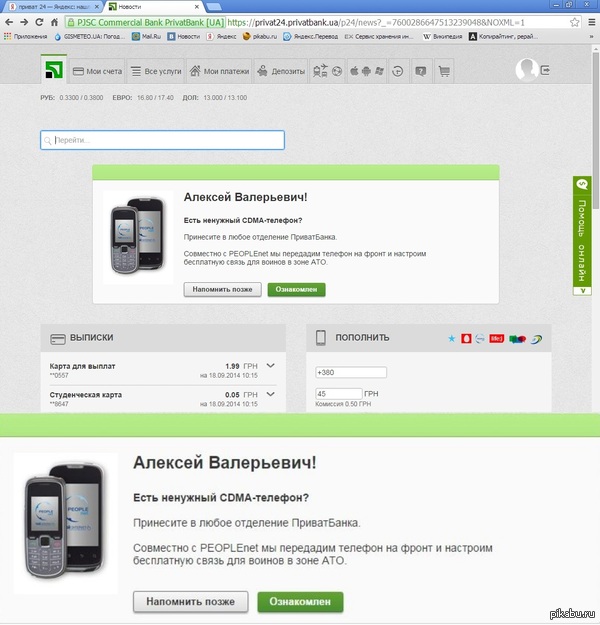Click the +380 phone number field
Screen dimensions: 600x625
(x=350, y=373)
